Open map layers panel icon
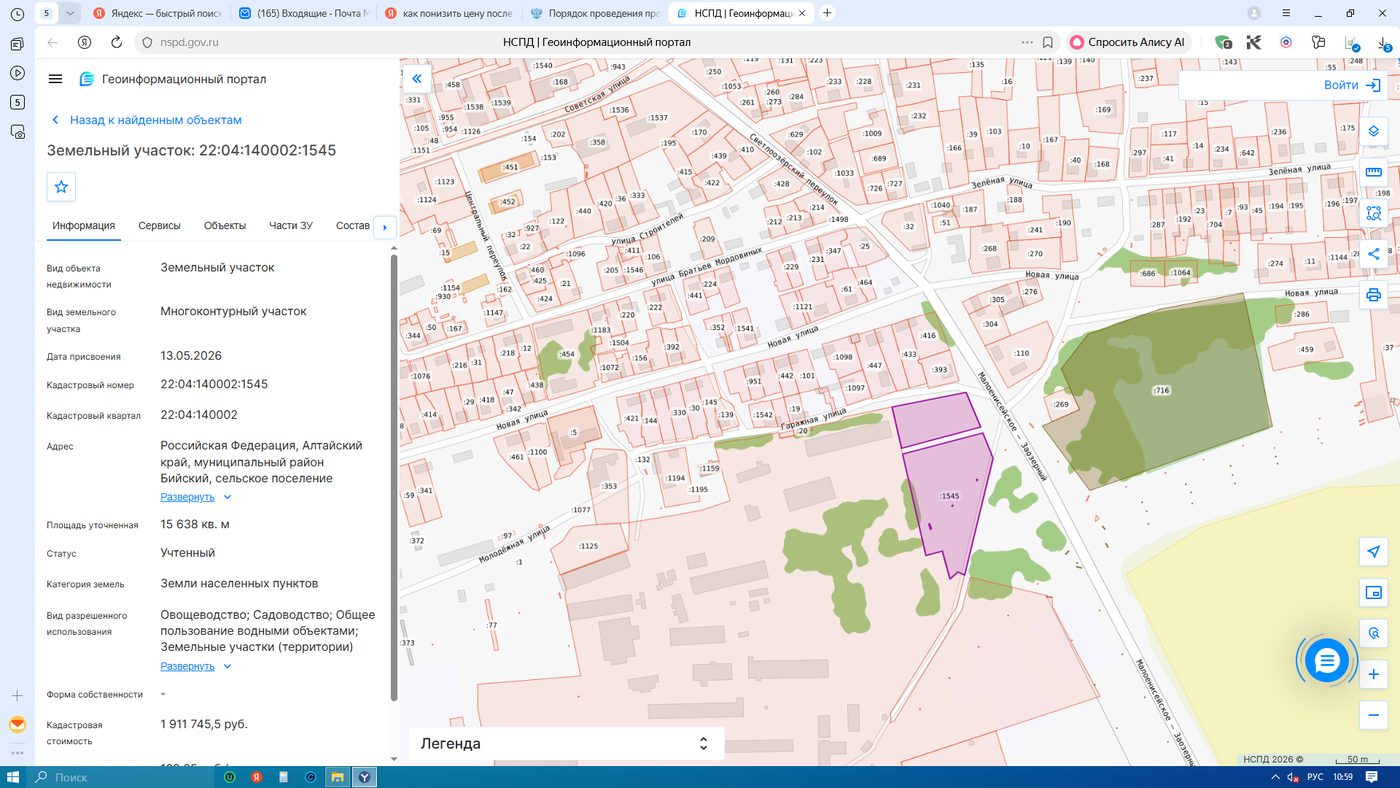Viewport: 1400px width, 788px height. tap(1374, 131)
